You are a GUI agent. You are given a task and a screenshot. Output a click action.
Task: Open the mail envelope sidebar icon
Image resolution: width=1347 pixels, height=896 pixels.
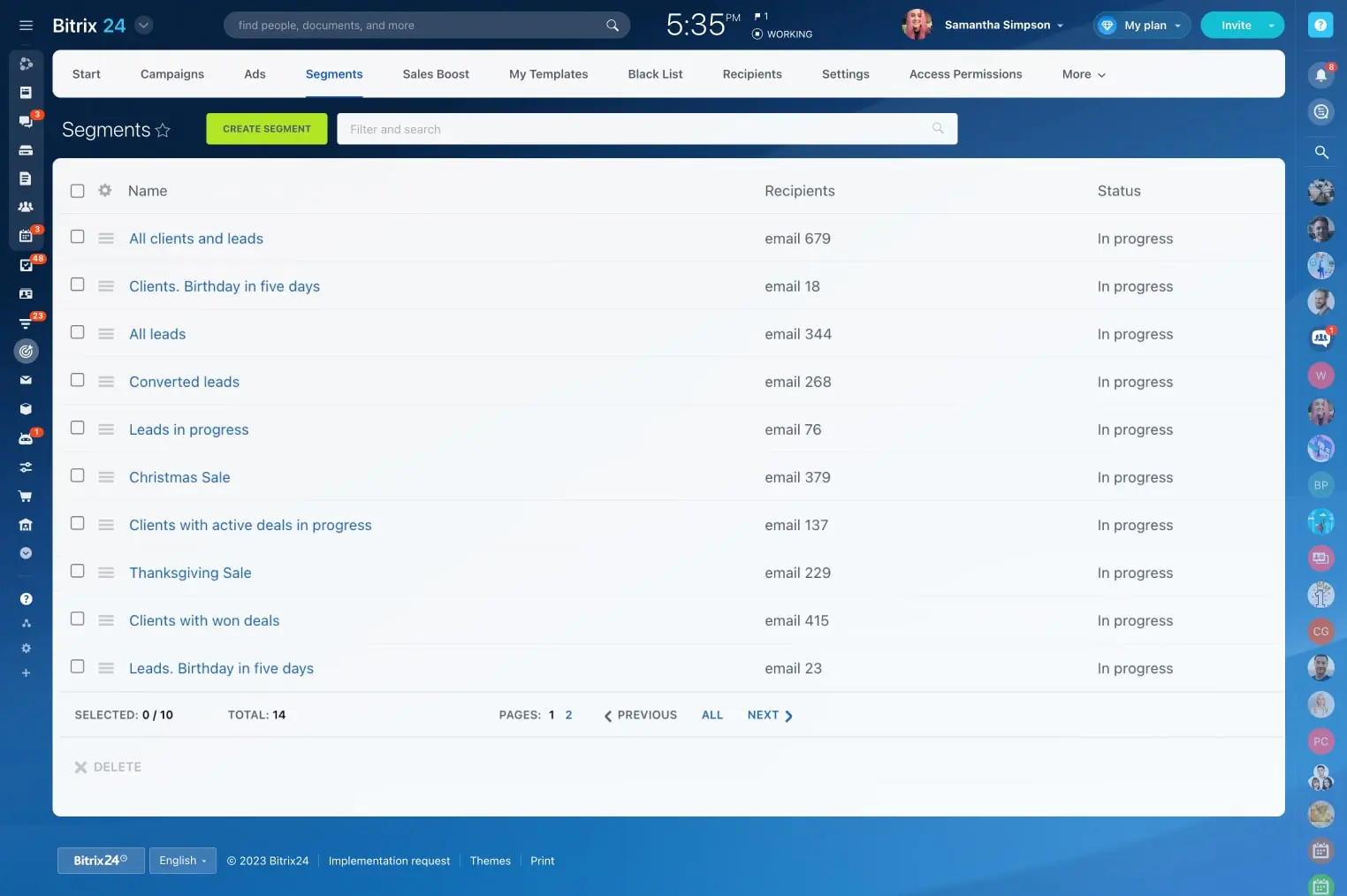[x=26, y=380]
